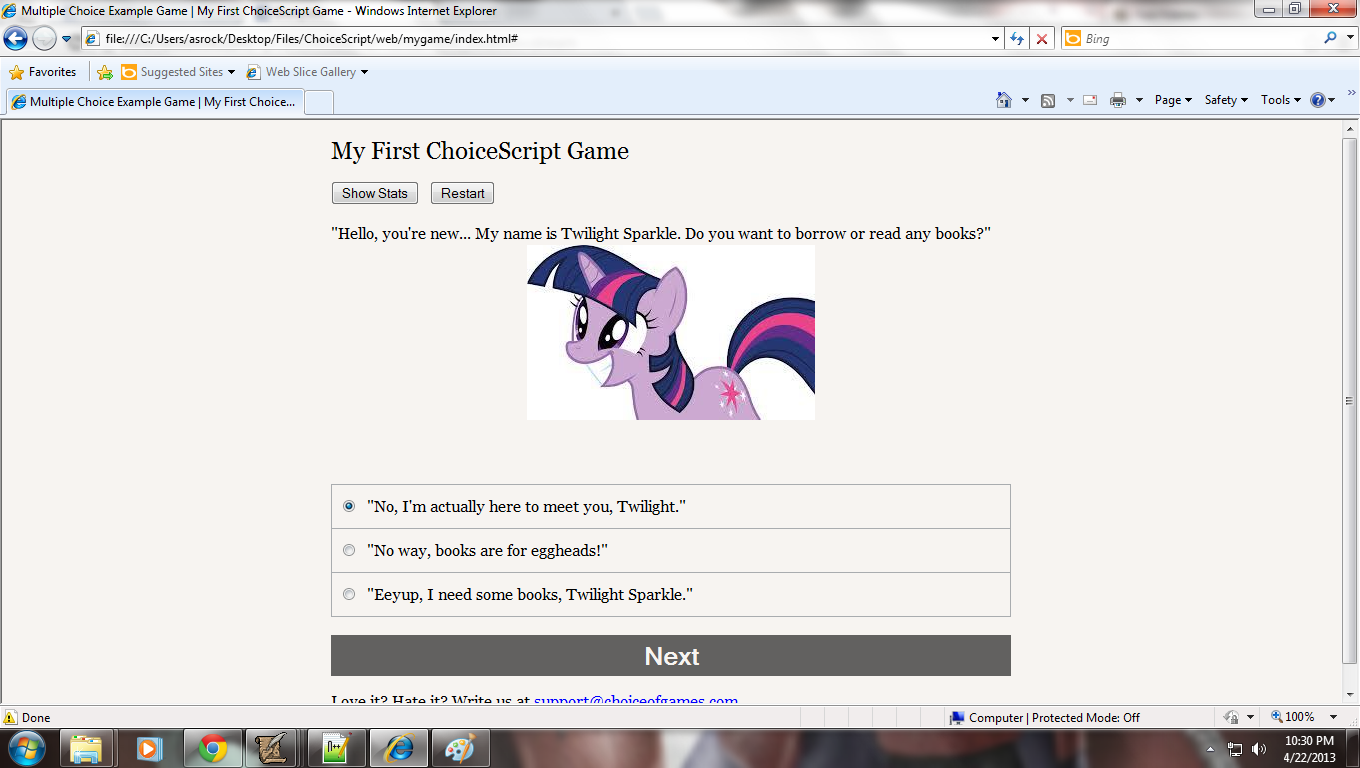This screenshot has width=1360, height=768.
Task: Click the Restart button
Action: (x=462, y=193)
